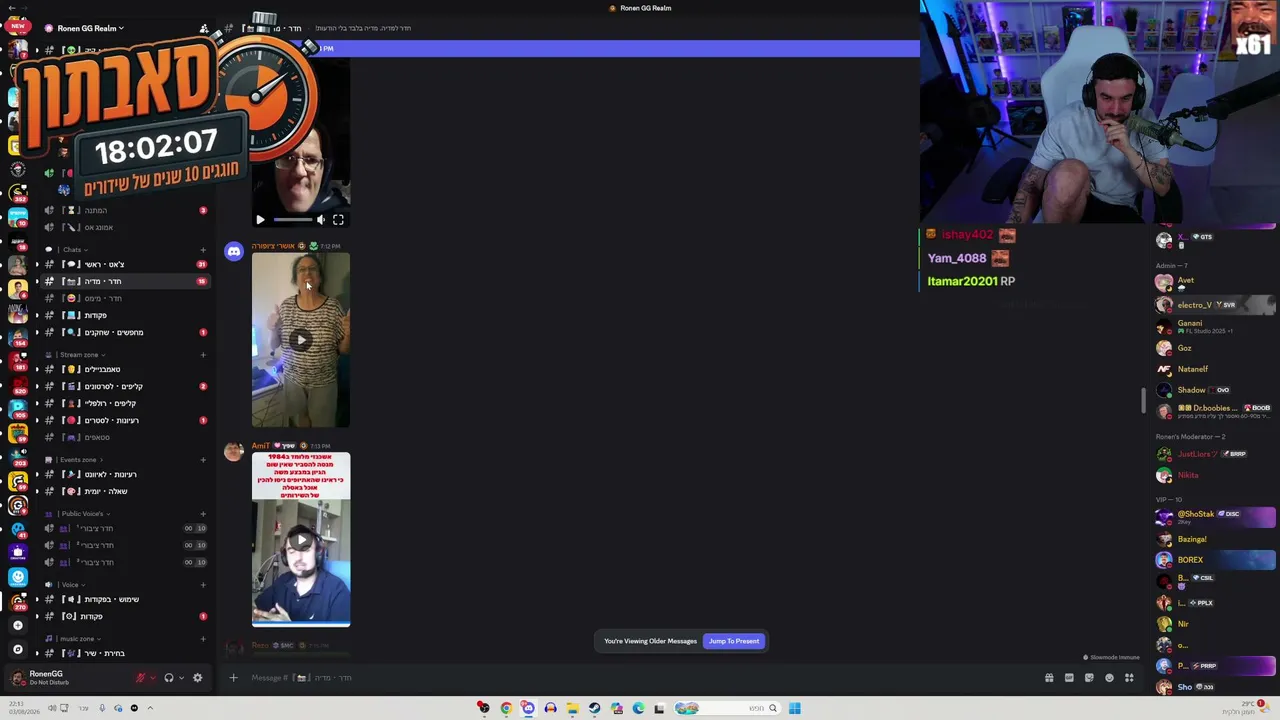This screenshot has width=1280, height=720.
Task: Open the apps launcher icon in message bar
Action: tap(1129, 678)
